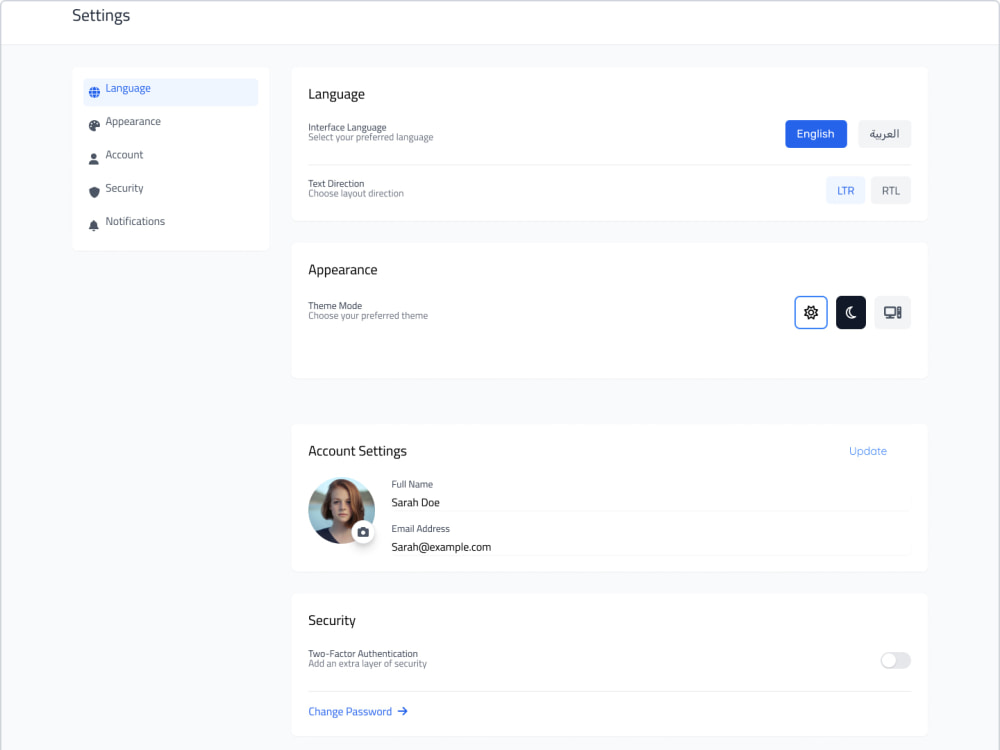Click 'Select your preferred language' text
The width and height of the screenshot is (1000, 750).
click(371, 137)
